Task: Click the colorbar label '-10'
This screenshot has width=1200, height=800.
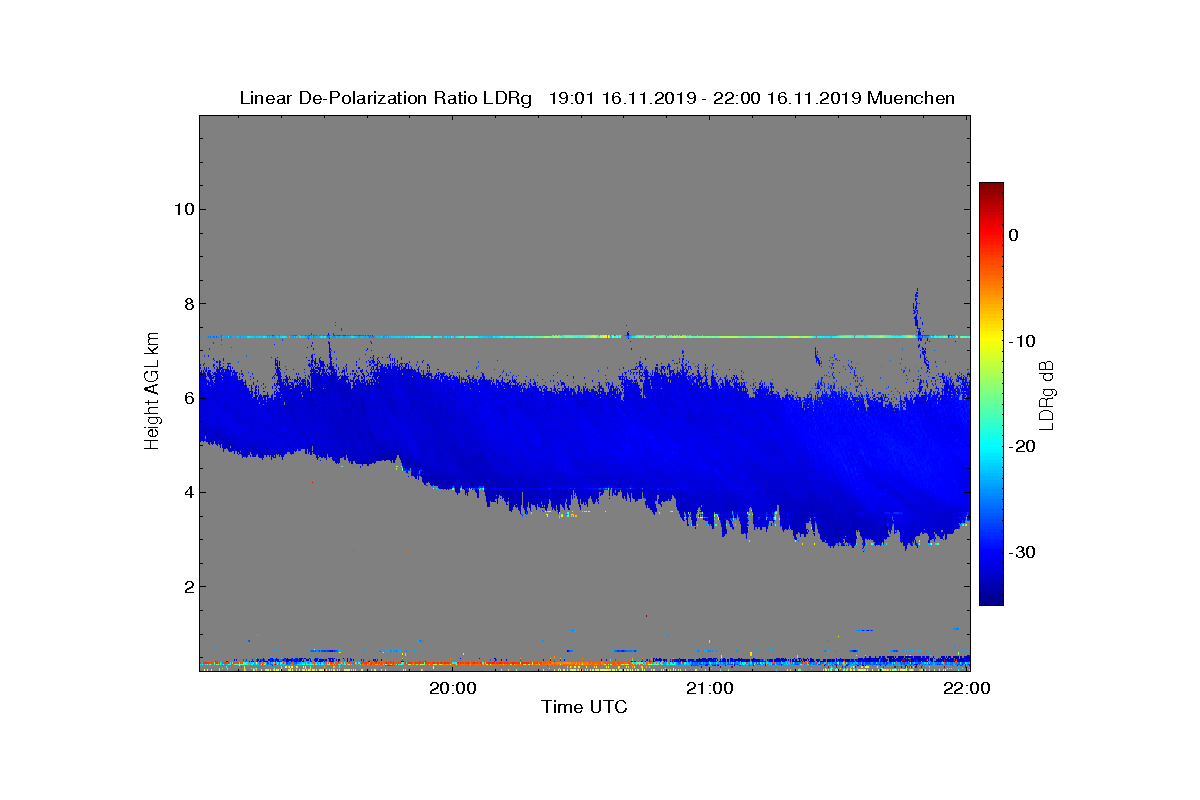Action: click(x=1020, y=341)
